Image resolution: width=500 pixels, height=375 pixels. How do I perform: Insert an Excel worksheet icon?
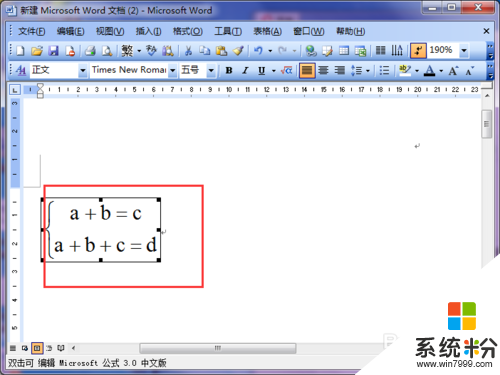pos(360,51)
